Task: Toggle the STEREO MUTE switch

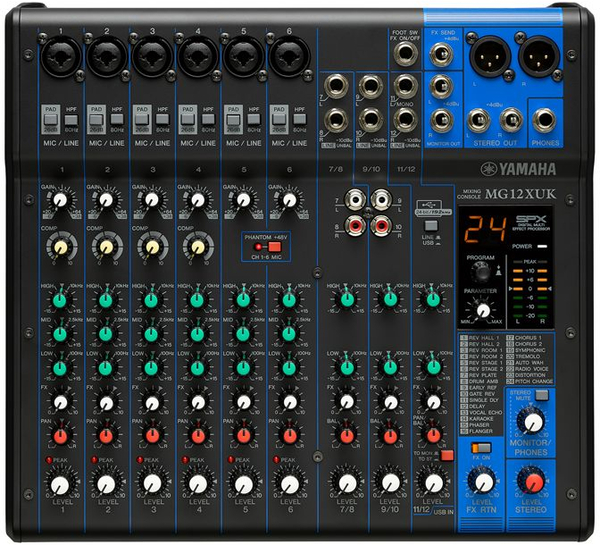Action: pyautogui.click(x=542, y=395)
